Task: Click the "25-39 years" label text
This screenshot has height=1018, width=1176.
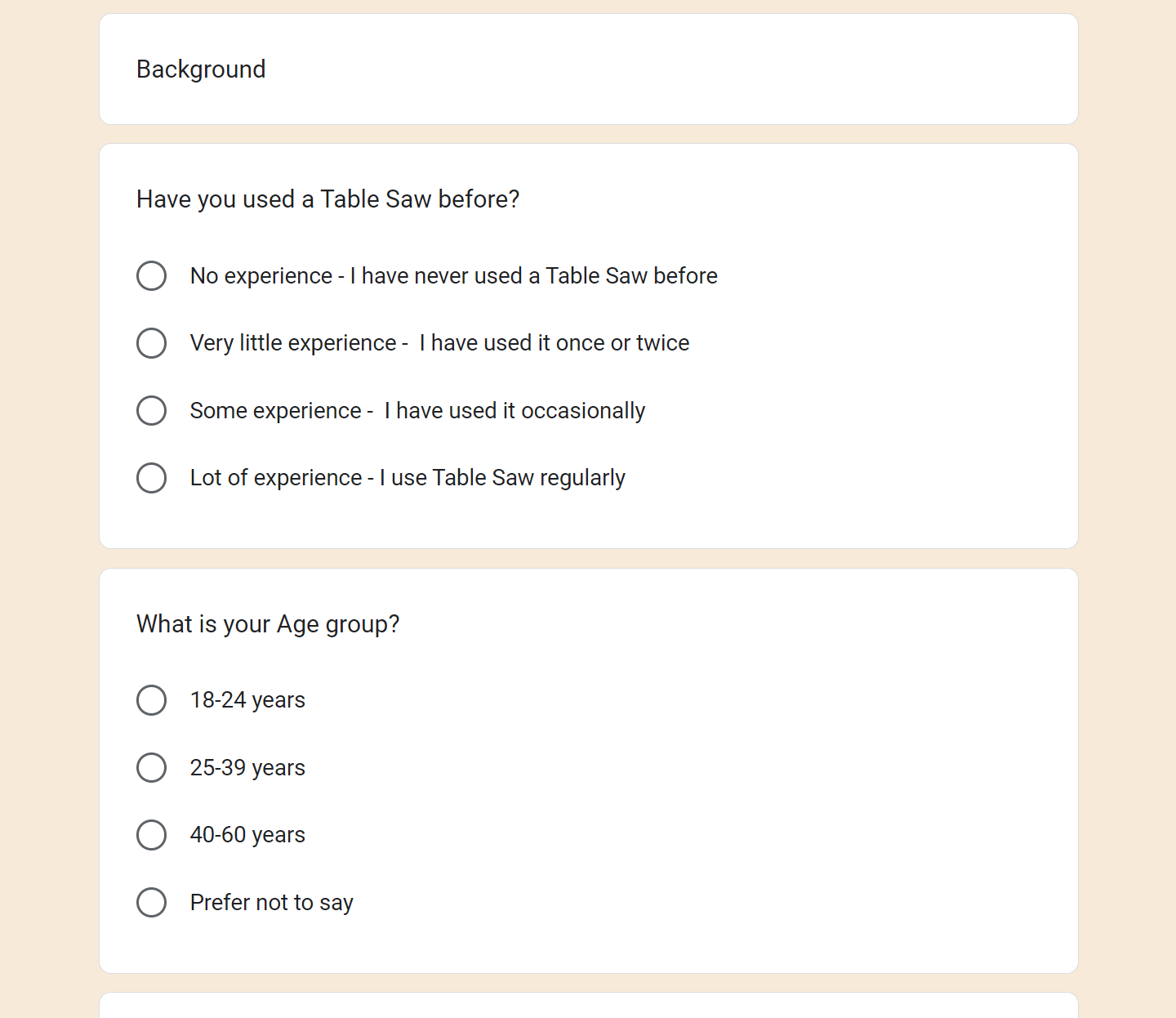Action: 247,768
